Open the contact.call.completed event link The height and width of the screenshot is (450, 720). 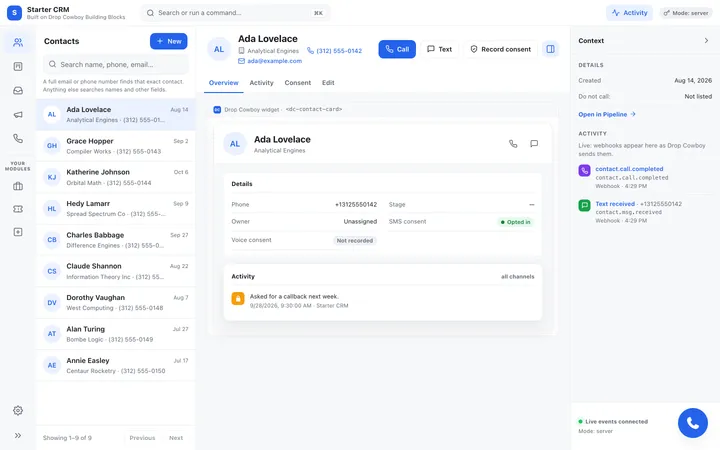(629, 169)
